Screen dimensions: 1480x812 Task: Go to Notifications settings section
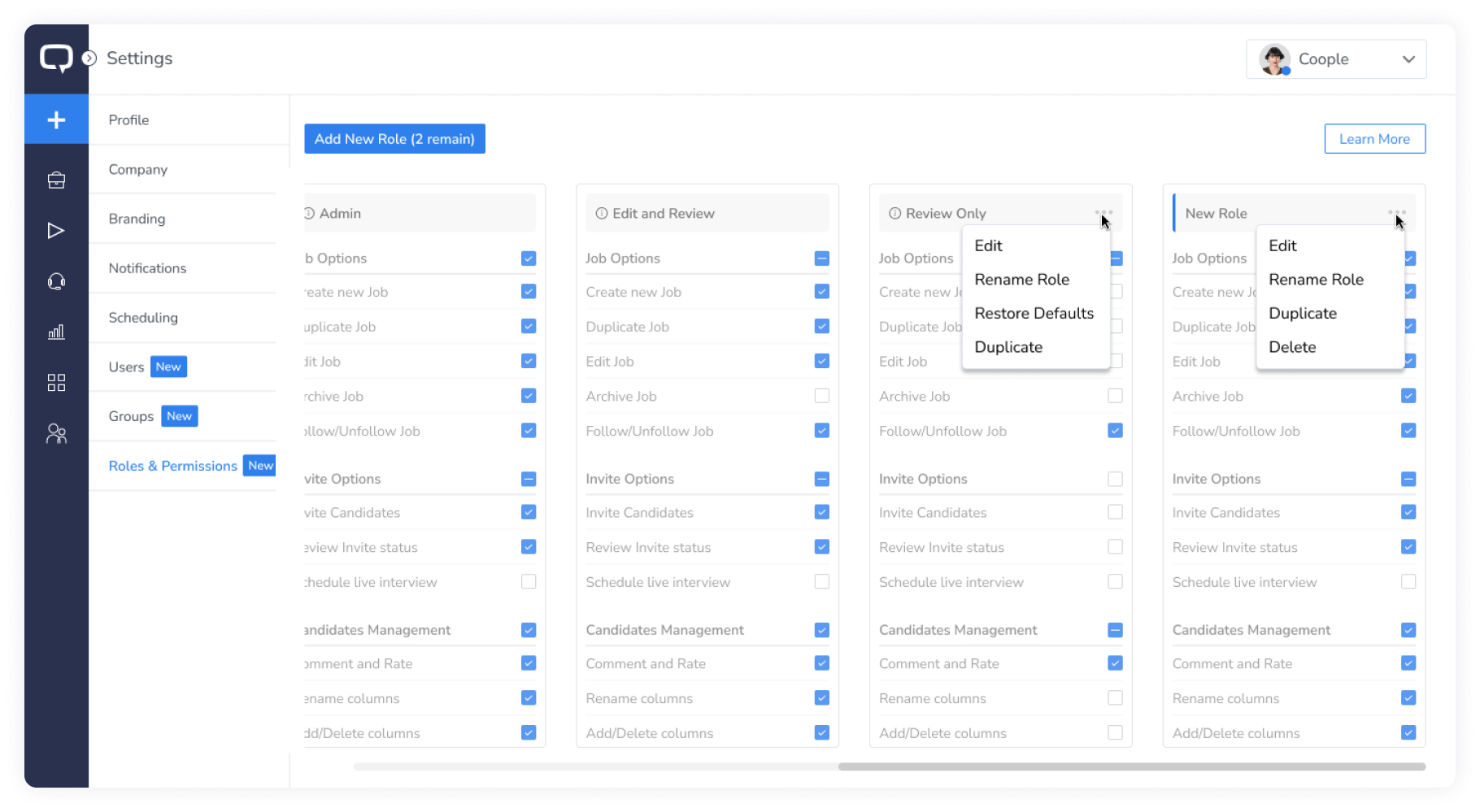point(147,268)
